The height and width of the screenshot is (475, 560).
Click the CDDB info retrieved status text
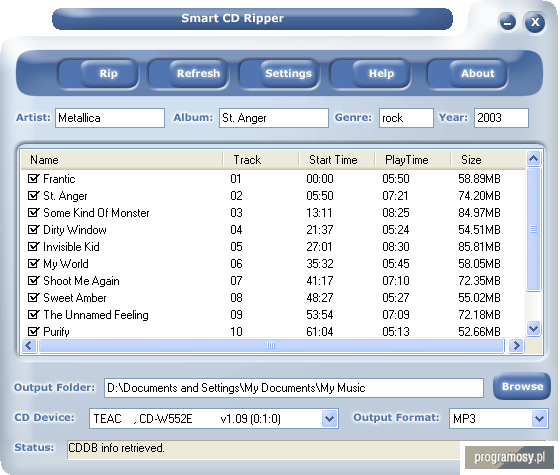pos(116,448)
